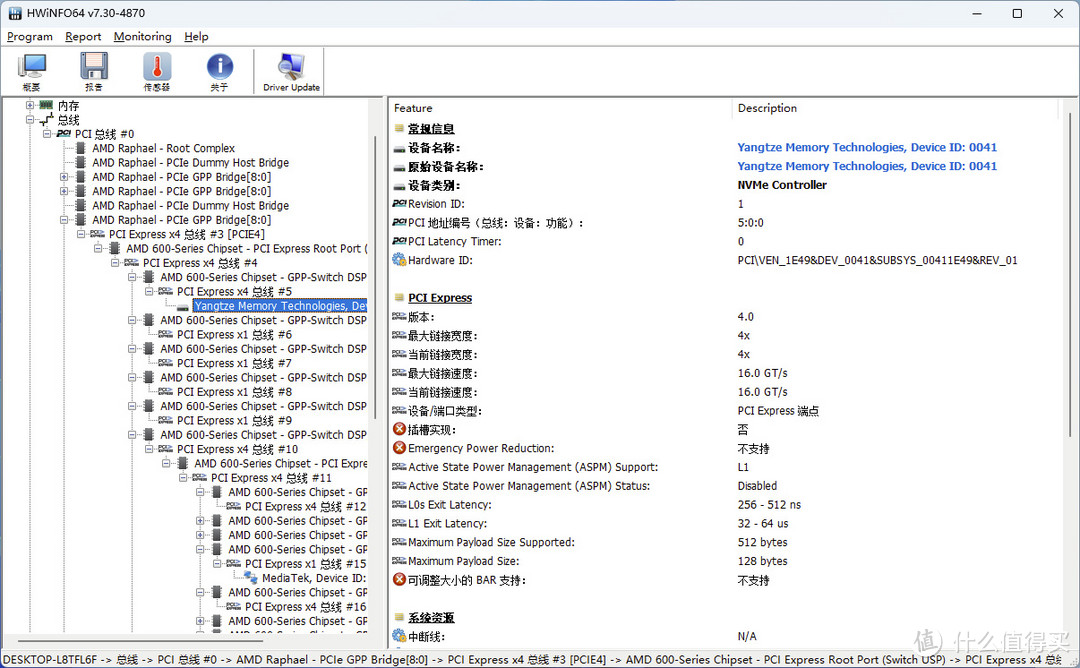Screen dimensions: 1080x668
Task: Collapse the 总线 tree node
Action: pyautogui.click(x=30, y=120)
